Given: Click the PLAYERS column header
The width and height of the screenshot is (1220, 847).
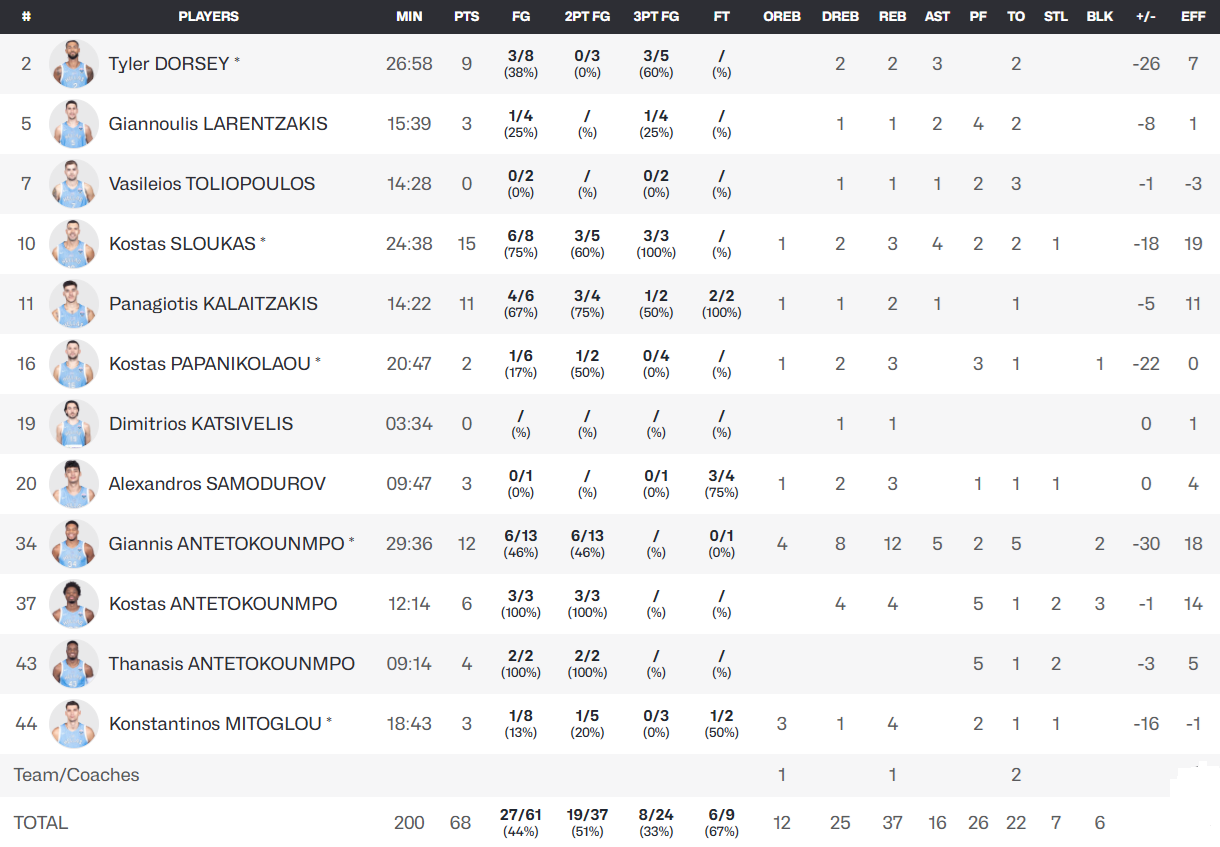Looking at the screenshot, I should pyautogui.click(x=208, y=17).
